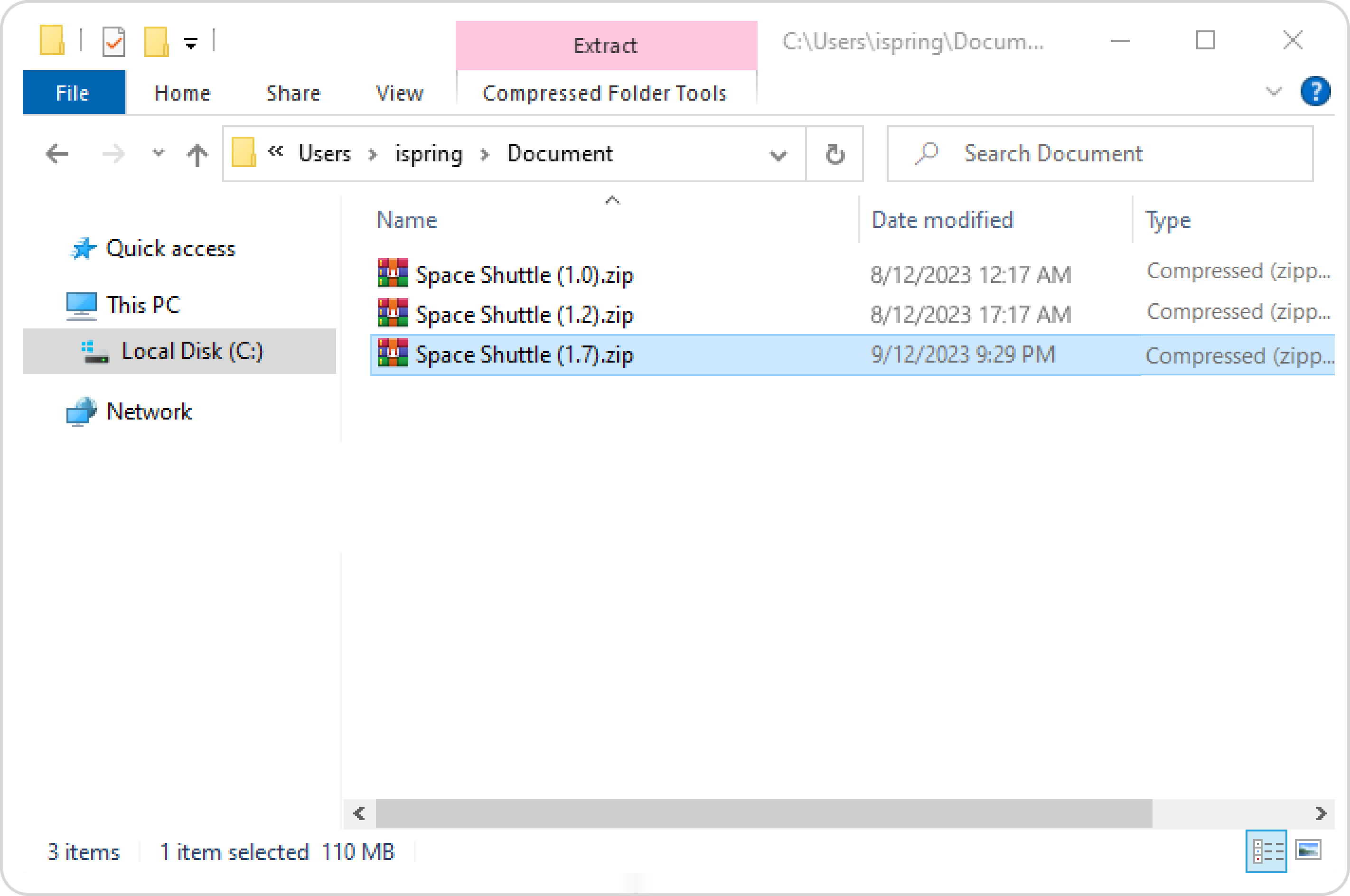Viewport: 1350px width, 896px height.
Task: Click the sort direction arrow above Name
Action: 612,200
